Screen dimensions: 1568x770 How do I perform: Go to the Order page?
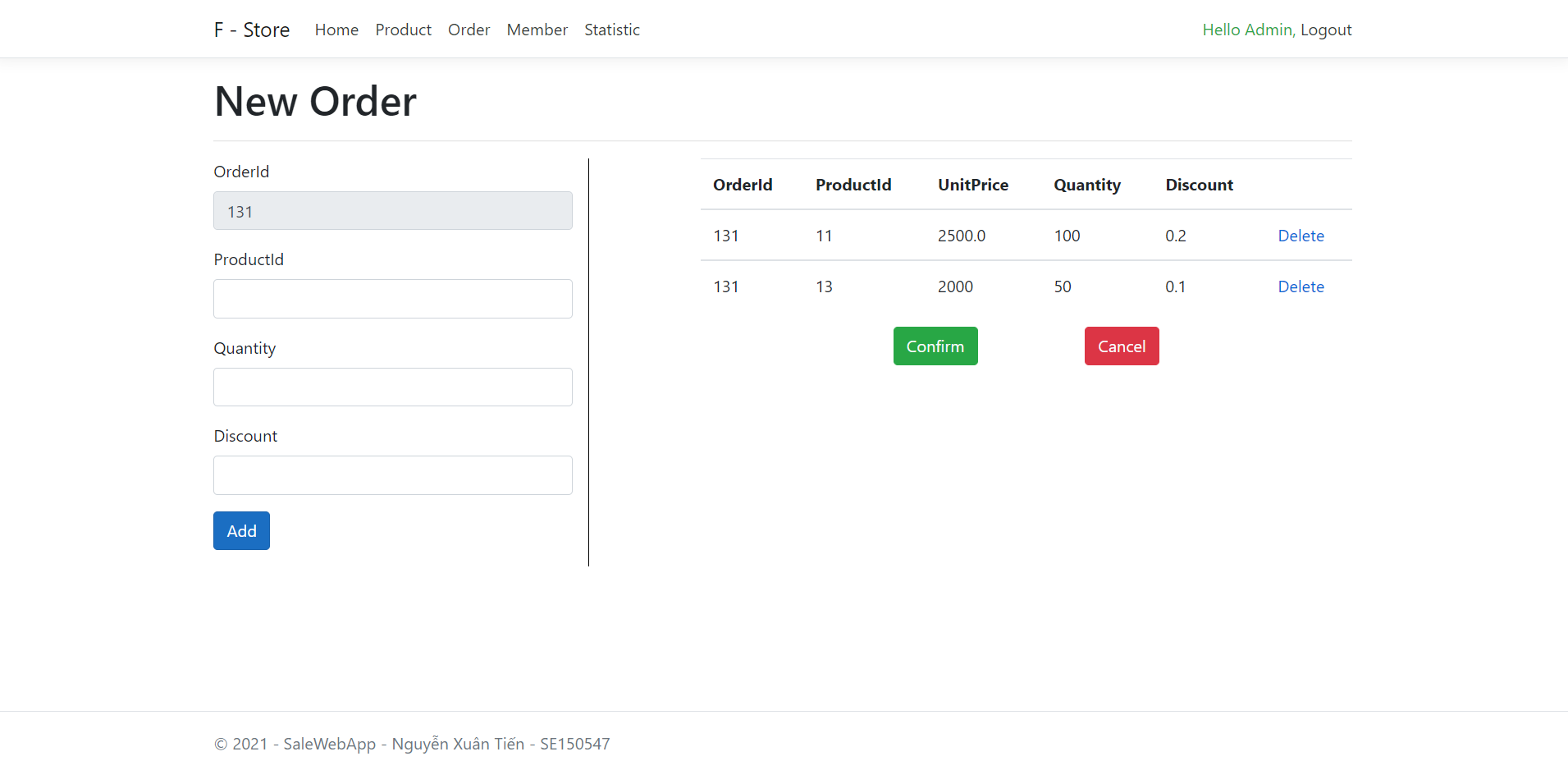469,30
